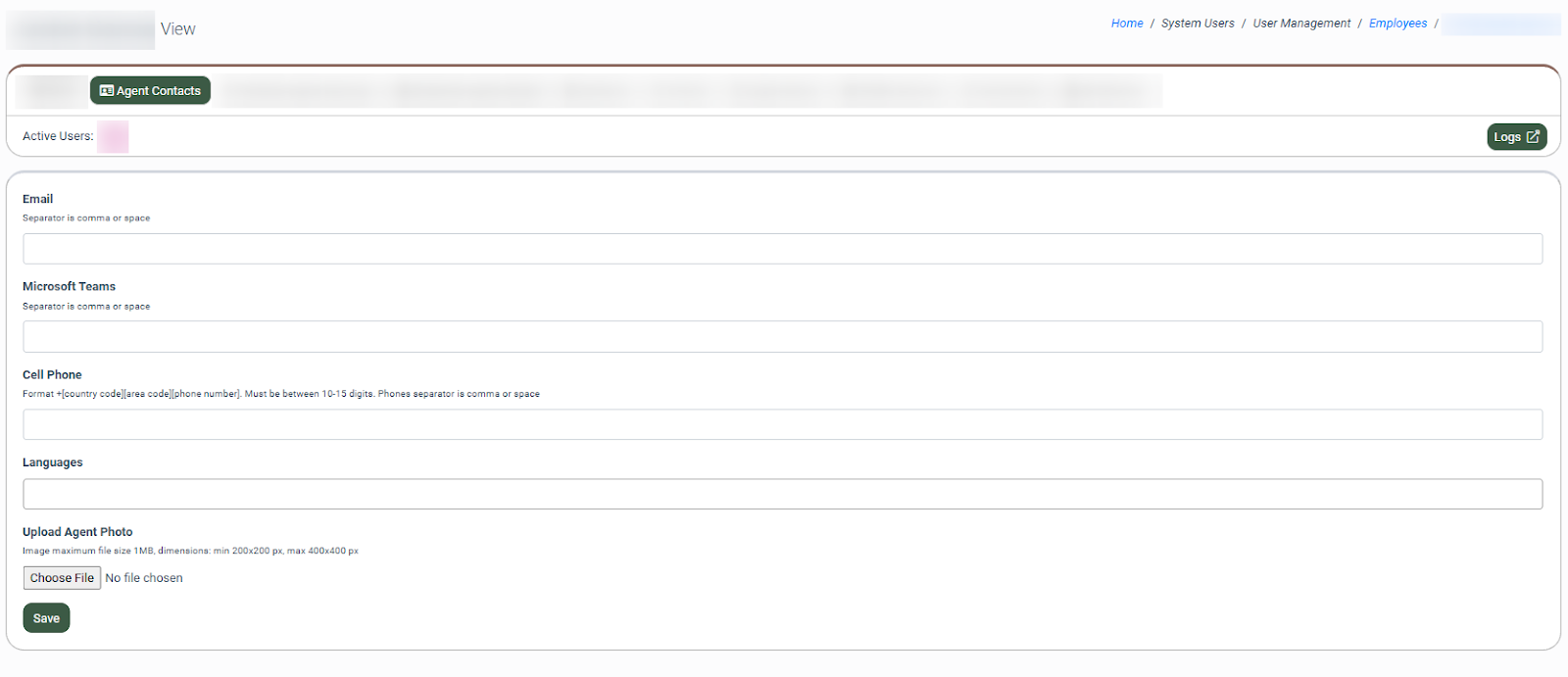Select the blurred tab left of Agent Contacts
The width and height of the screenshot is (1568, 677).
click(x=51, y=91)
